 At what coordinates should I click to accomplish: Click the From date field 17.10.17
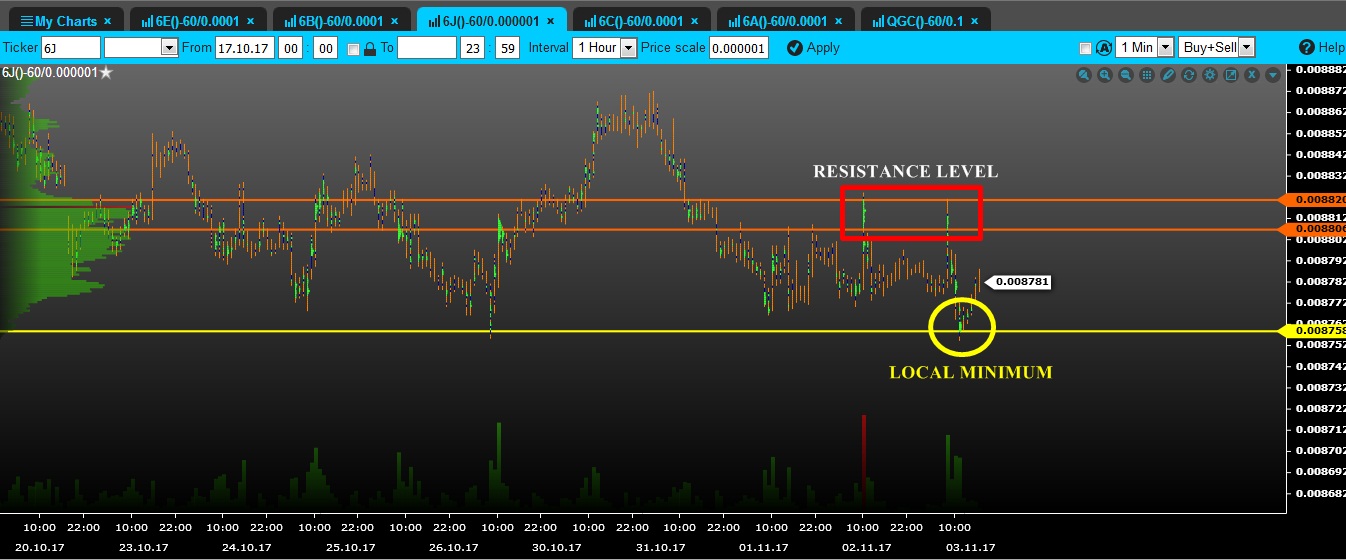click(246, 47)
